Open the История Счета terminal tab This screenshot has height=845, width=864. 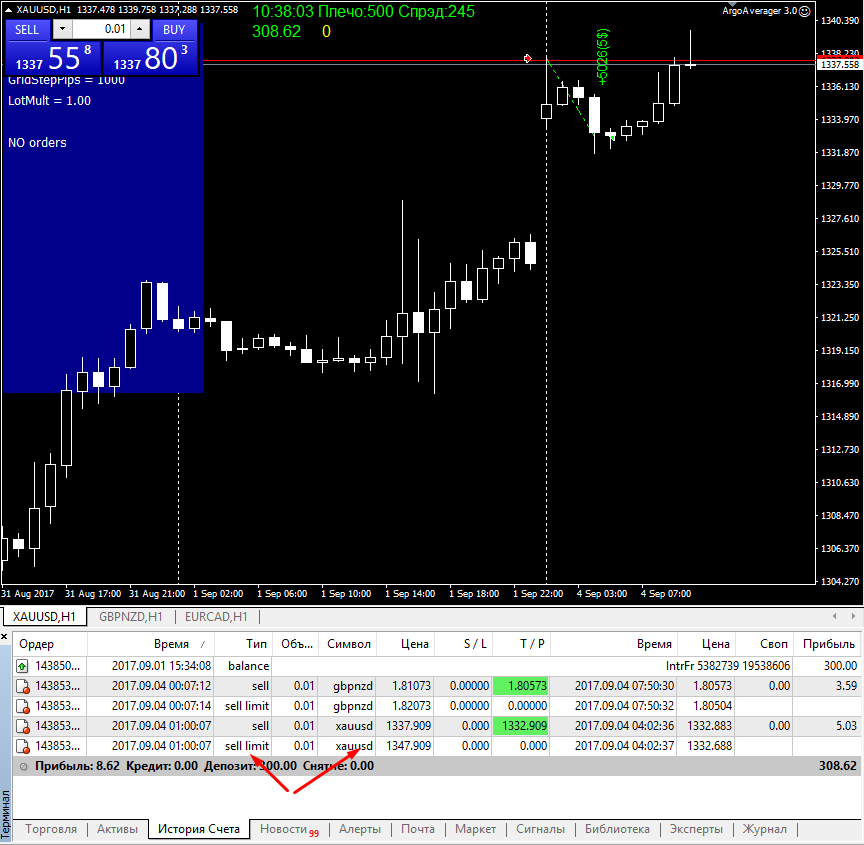pyautogui.click(x=198, y=829)
